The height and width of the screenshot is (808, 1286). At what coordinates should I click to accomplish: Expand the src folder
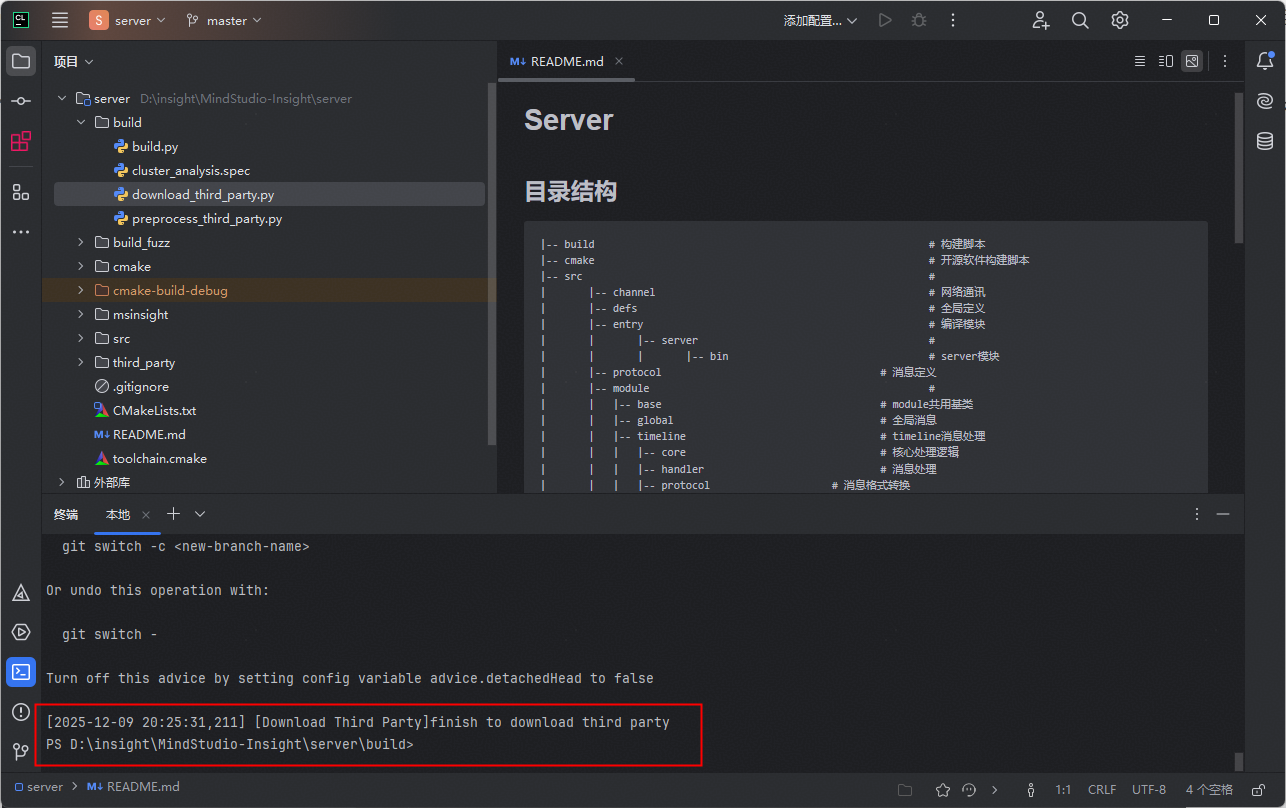point(82,338)
